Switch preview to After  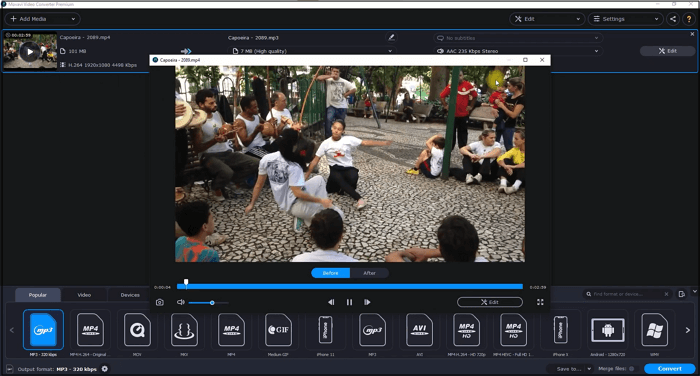(369, 273)
